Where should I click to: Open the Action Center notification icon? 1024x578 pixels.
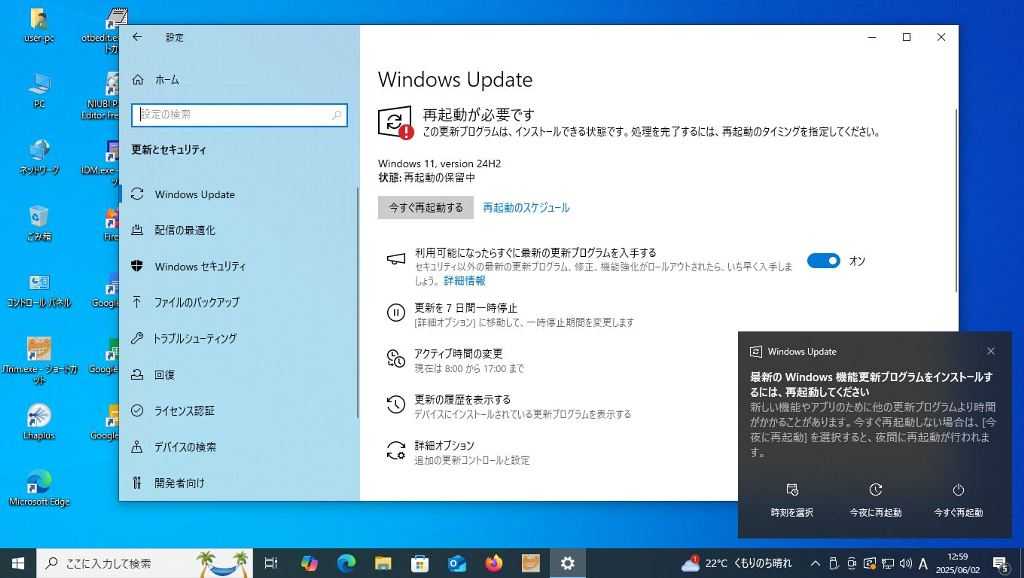click(x=1000, y=563)
